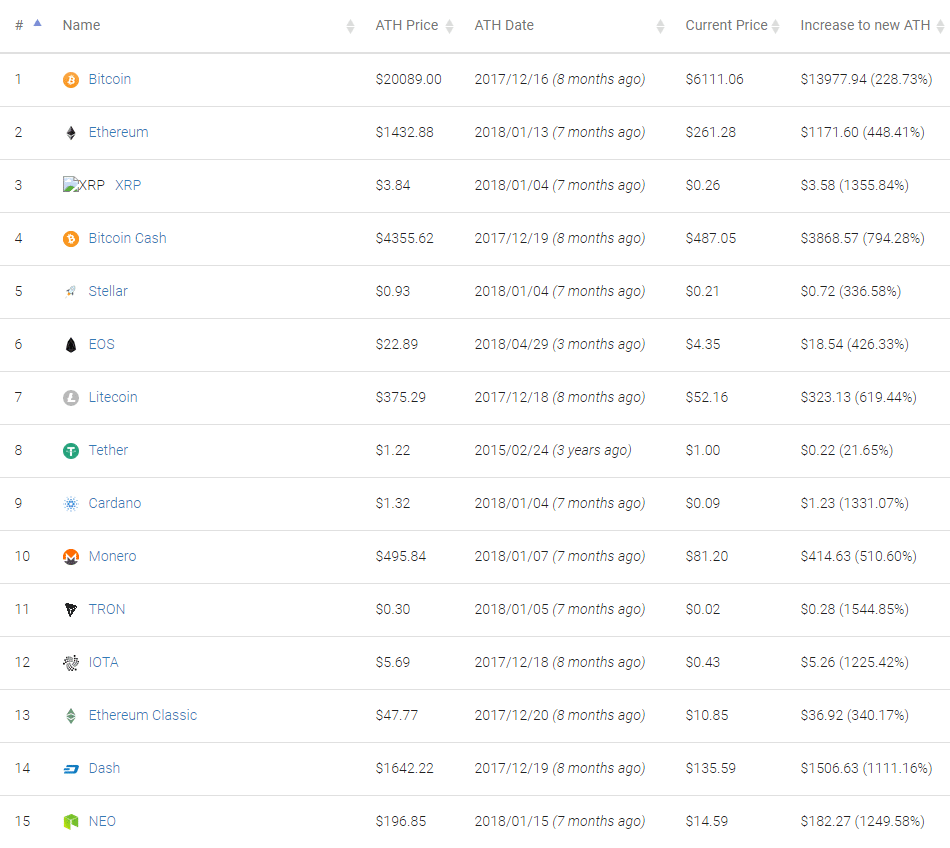Click the Increase to new ATH header
This screenshot has width=950, height=848.
click(x=865, y=25)
